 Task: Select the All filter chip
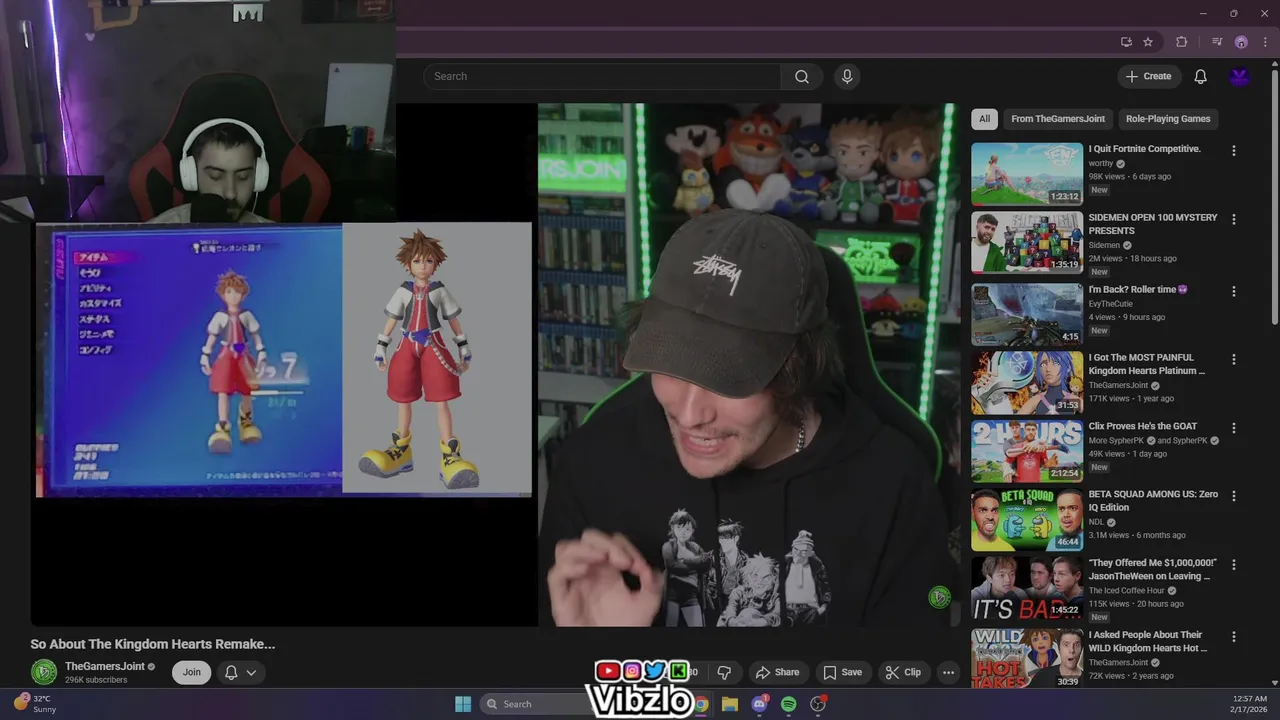pos(984,119)
